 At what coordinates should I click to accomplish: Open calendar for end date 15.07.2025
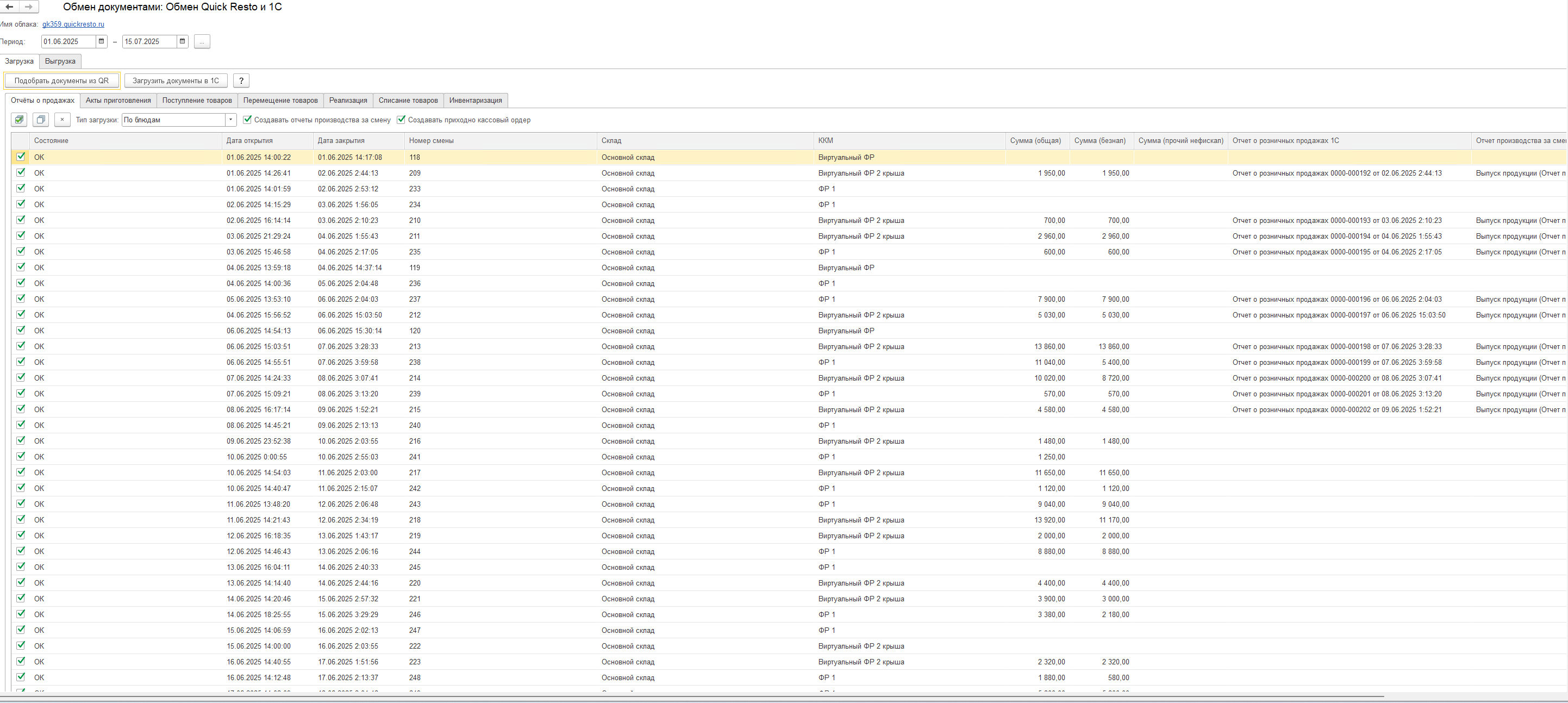182,41
